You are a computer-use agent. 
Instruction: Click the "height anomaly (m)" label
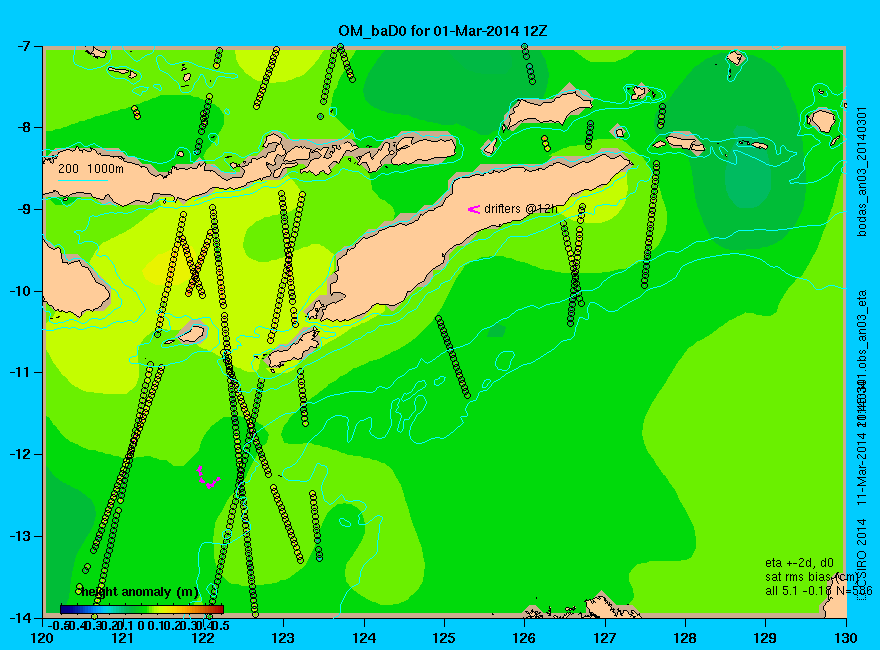(140, 592)
